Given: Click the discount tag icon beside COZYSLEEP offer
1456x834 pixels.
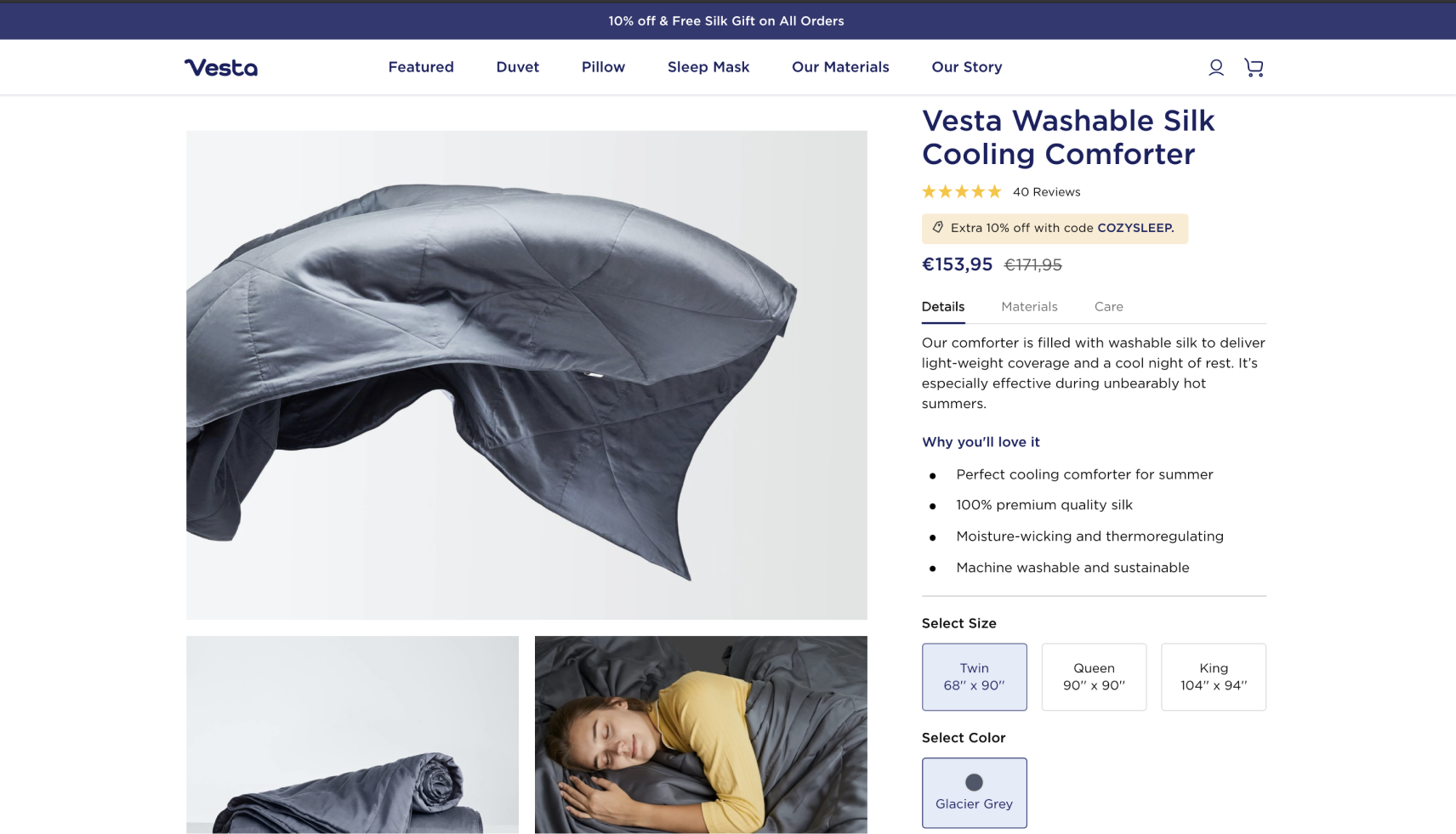Looking at the screenshot, I should [x=937, y=228].
